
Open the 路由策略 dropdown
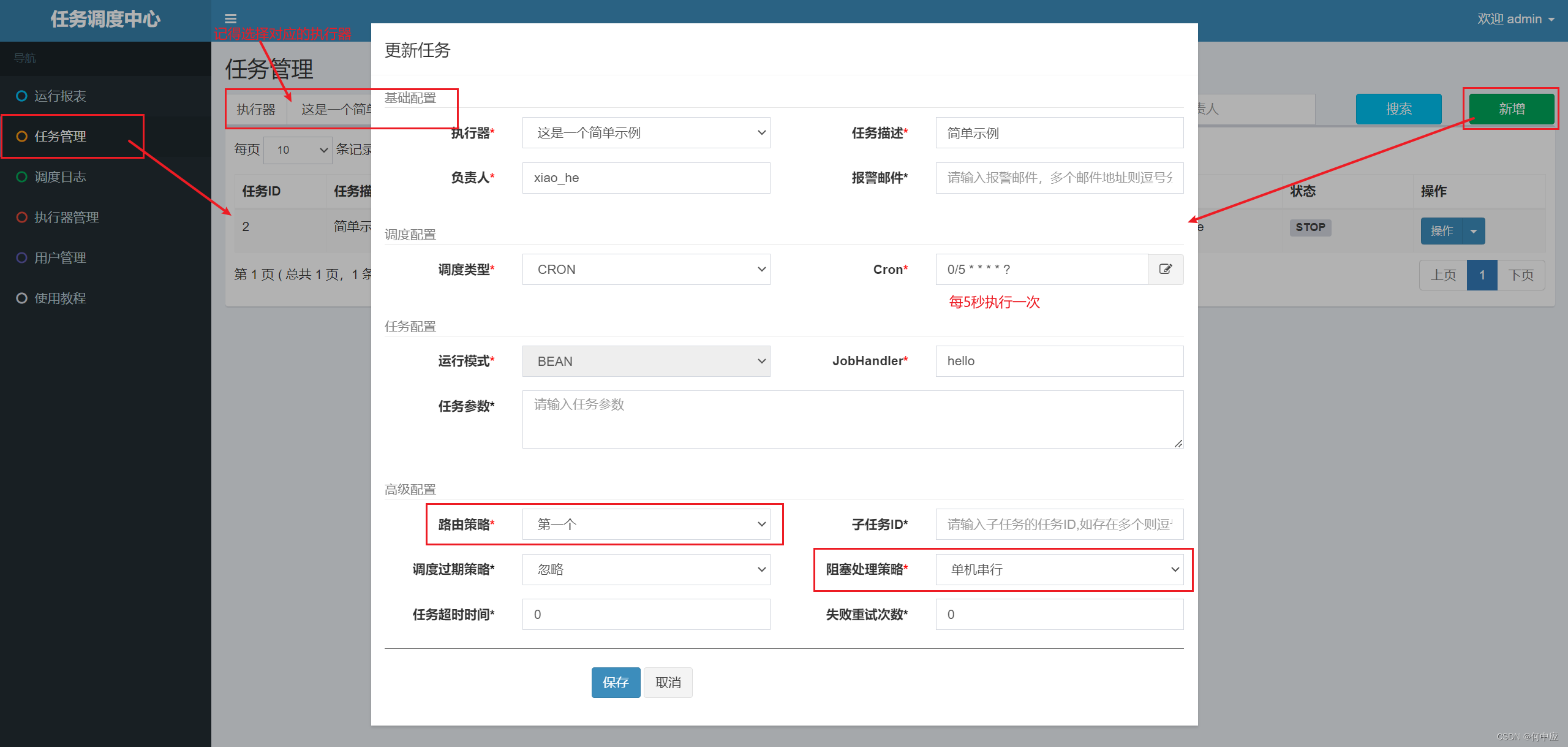point(646,525)
